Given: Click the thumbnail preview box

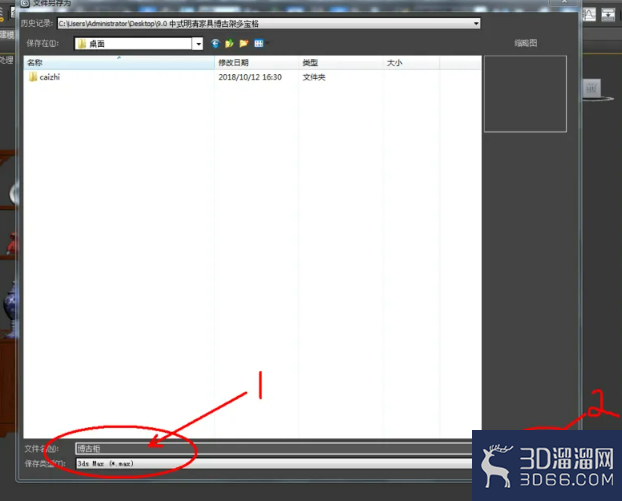Looking at the screenshot, I should coord(525,94).
